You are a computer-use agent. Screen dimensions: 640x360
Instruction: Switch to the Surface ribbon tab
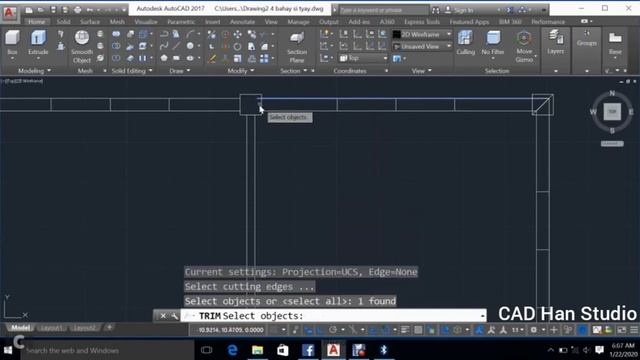pos(90,22)
